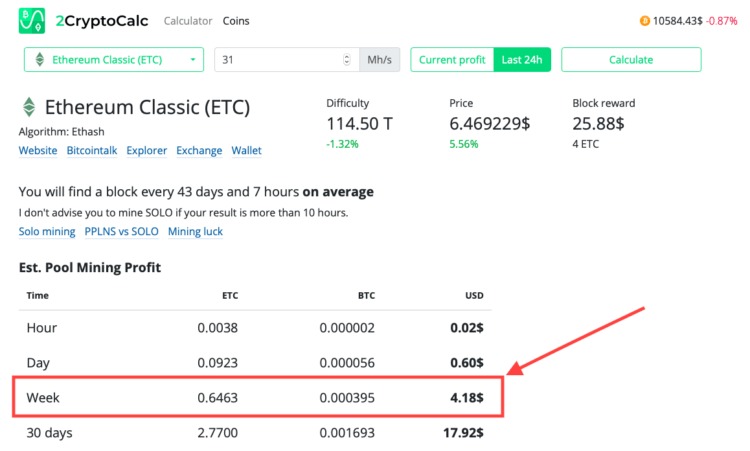750x451 pixels.
Task: Click the 2CryptoCalc green logo icon
Action: 32,21
